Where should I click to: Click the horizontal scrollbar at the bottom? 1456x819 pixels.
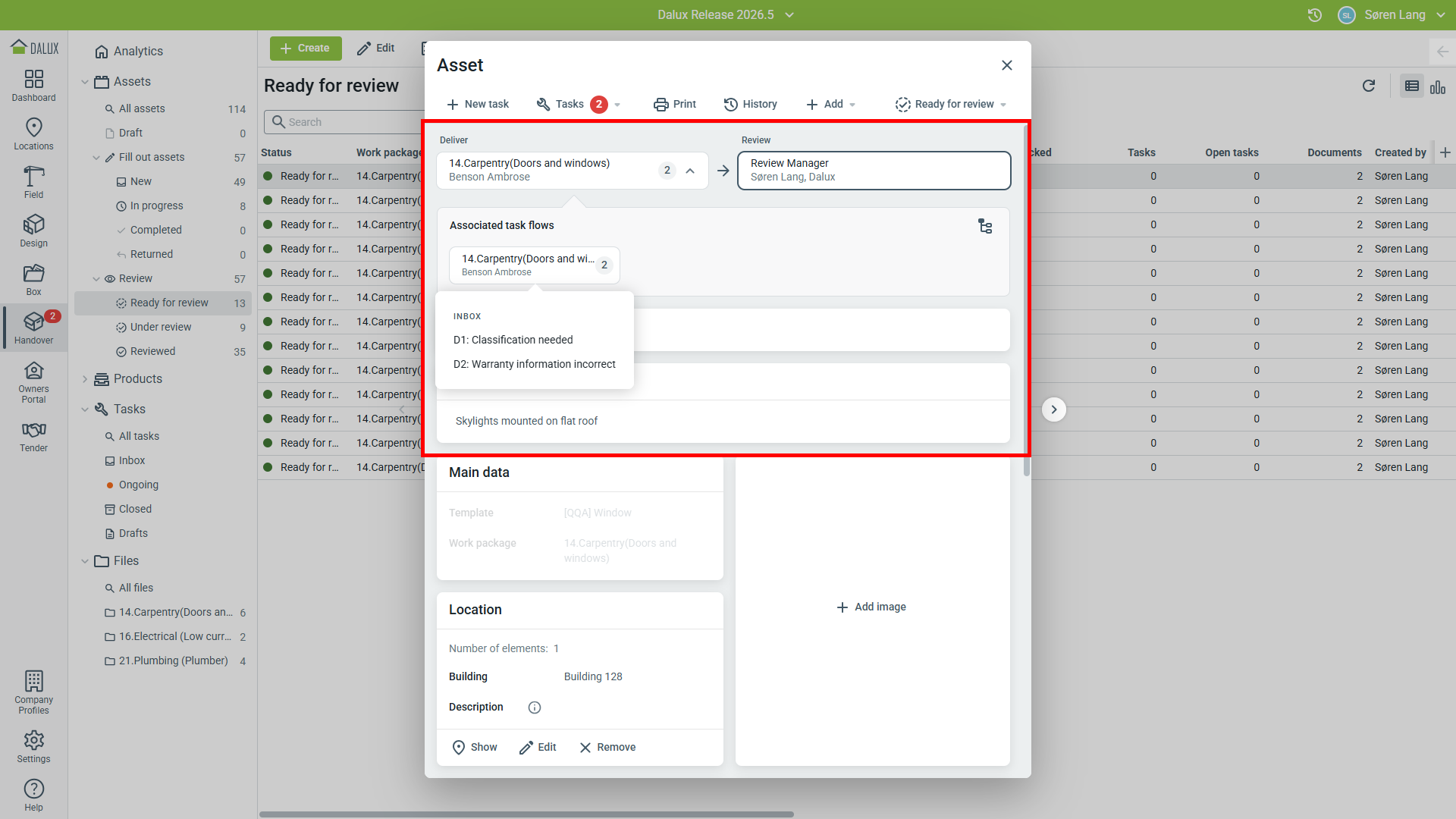tap(526, 814)
